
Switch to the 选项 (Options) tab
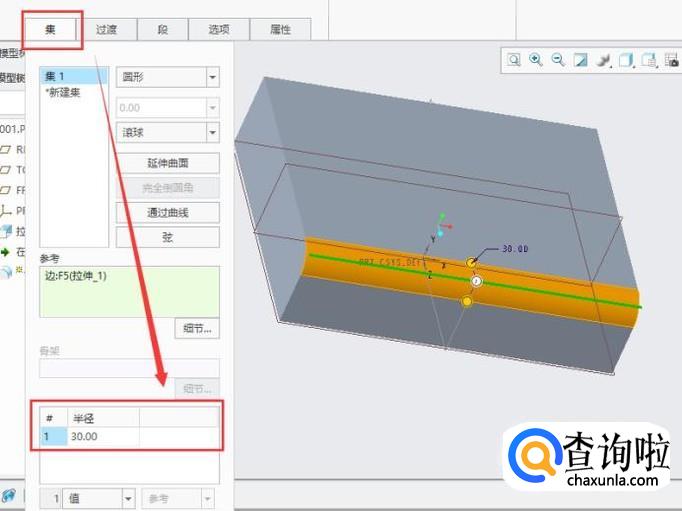[x=219, y=30]
